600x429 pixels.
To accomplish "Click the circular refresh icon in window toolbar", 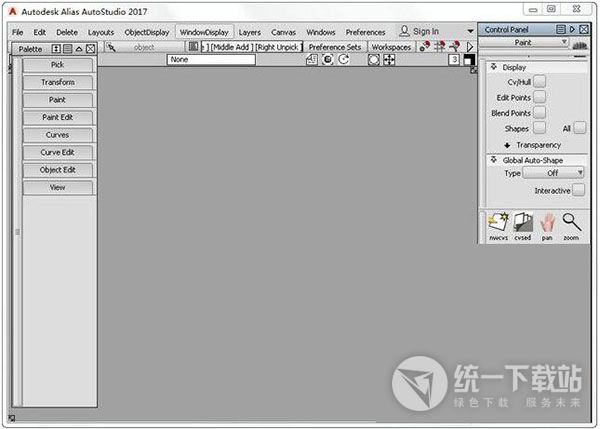I will [x=344, y=60].
